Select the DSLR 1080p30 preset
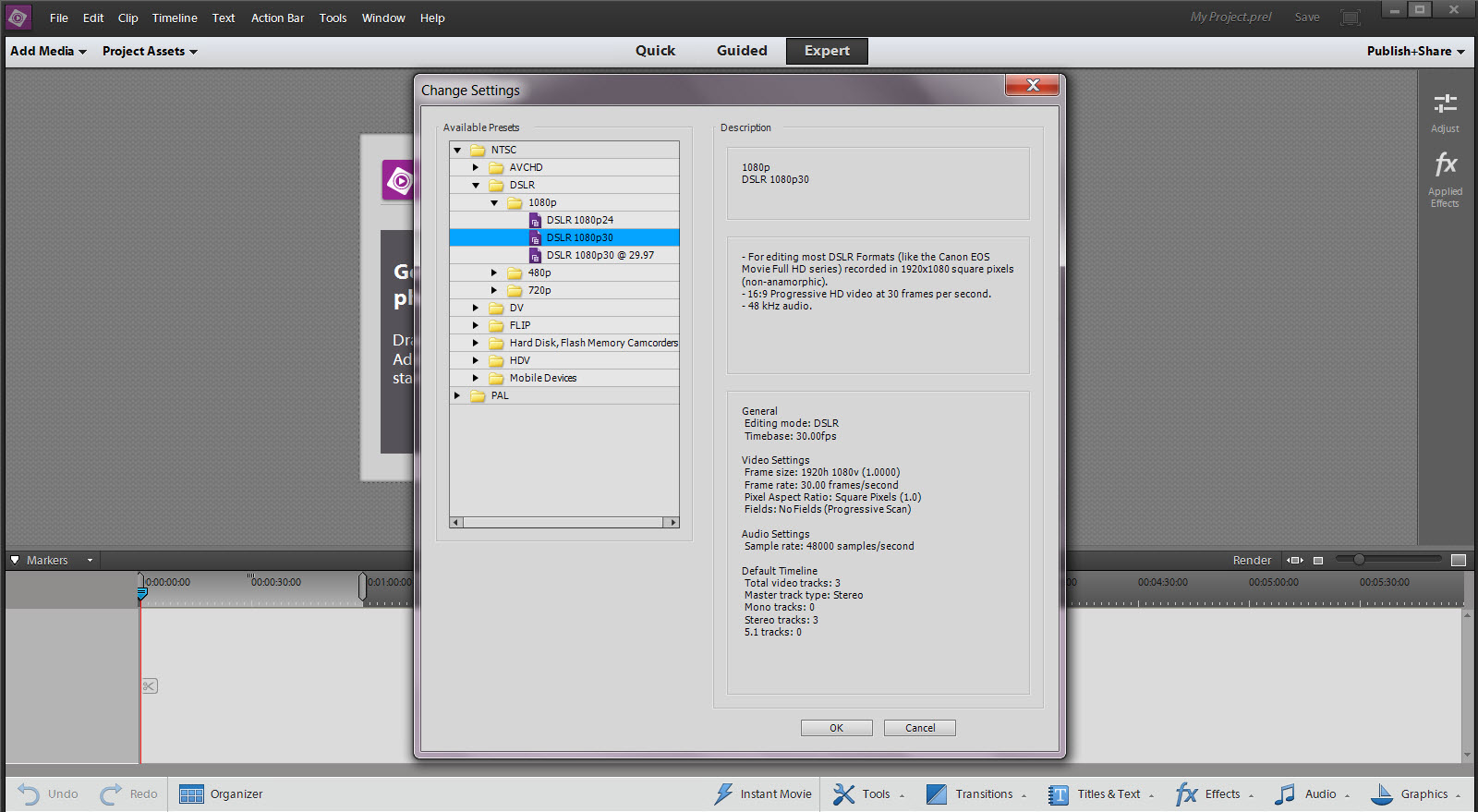This screenshot has height=812, width=1478. 564,237
